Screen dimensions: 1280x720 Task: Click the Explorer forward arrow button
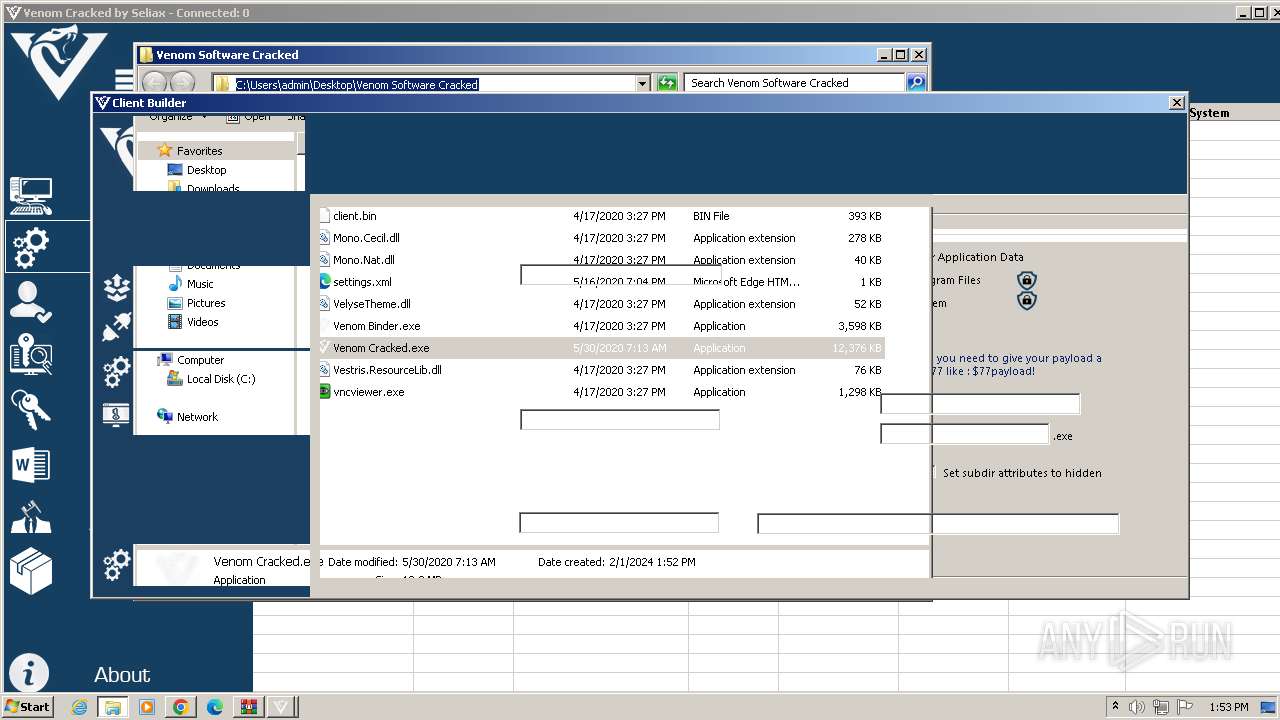(x=182, y=83)
